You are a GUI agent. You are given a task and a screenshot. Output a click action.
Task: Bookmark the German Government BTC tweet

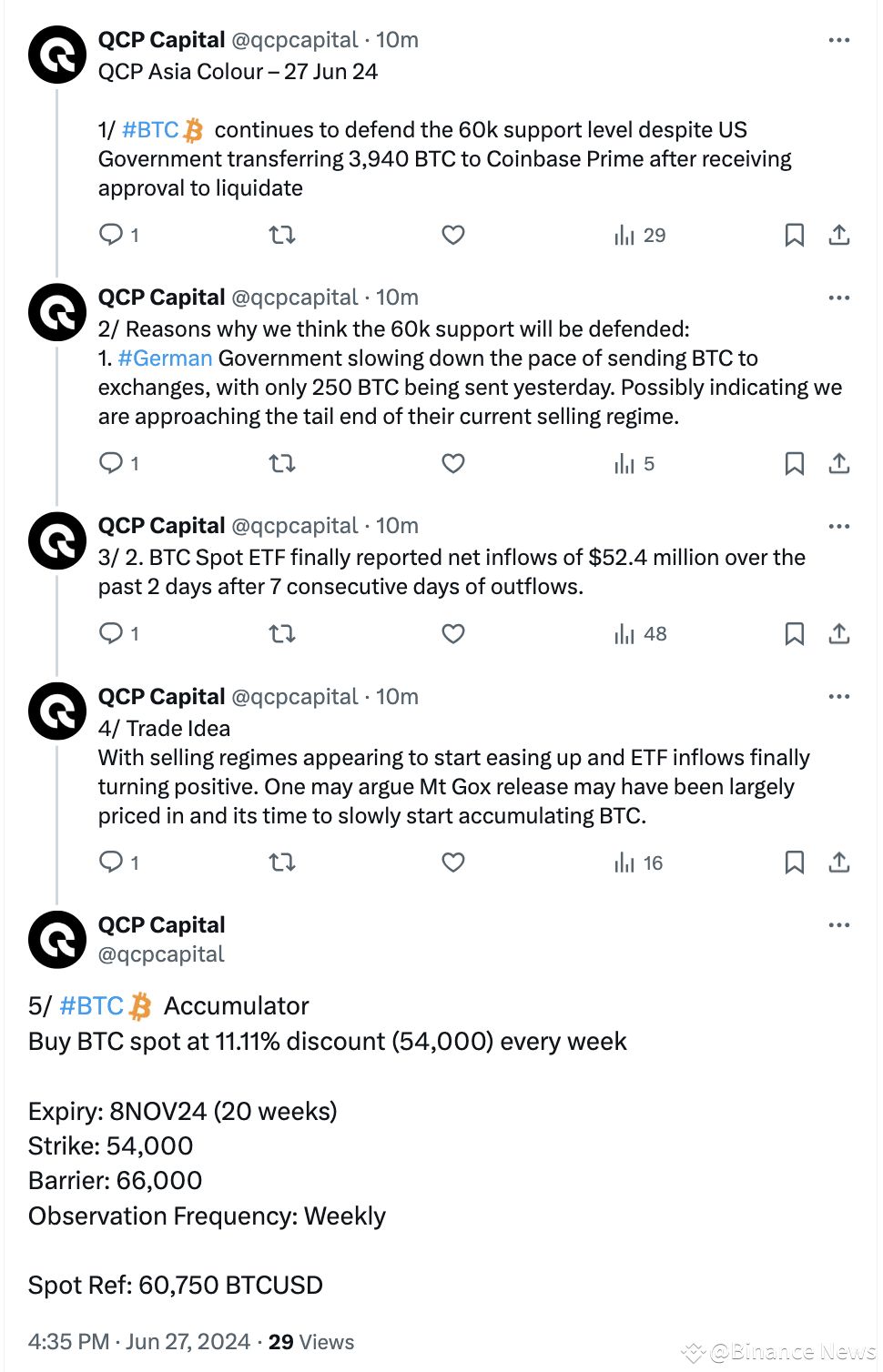click(794, 463)
